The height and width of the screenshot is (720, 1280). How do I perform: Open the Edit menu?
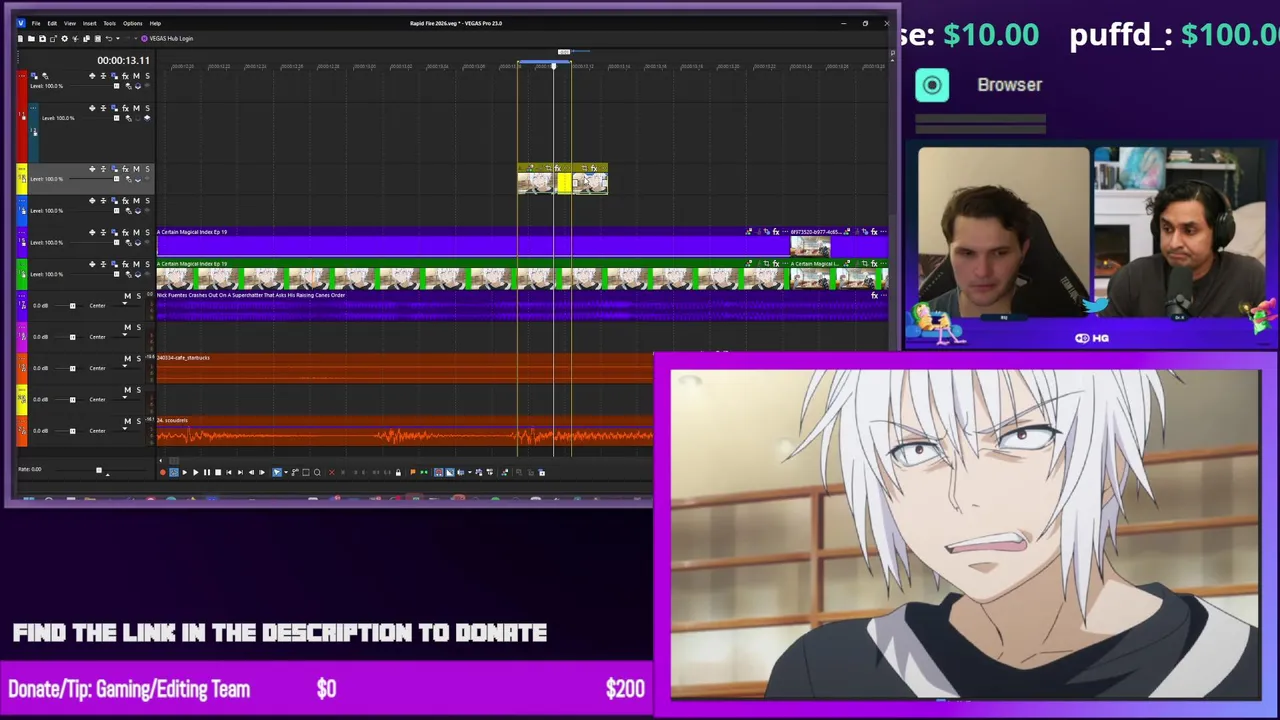(52, 23)
